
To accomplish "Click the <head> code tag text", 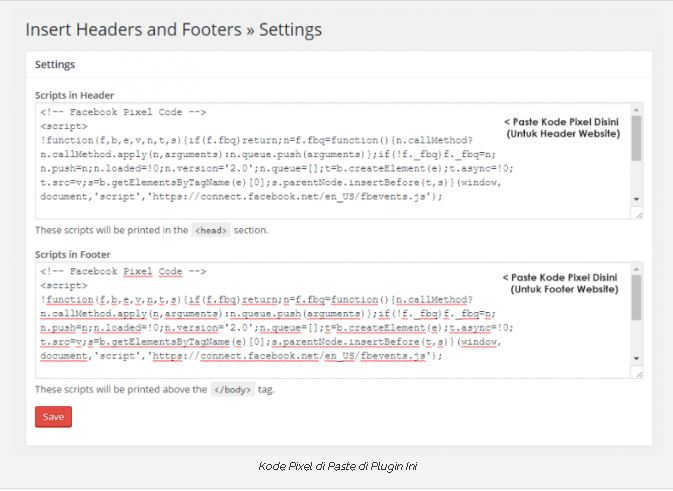I will [x=211, y=230].
